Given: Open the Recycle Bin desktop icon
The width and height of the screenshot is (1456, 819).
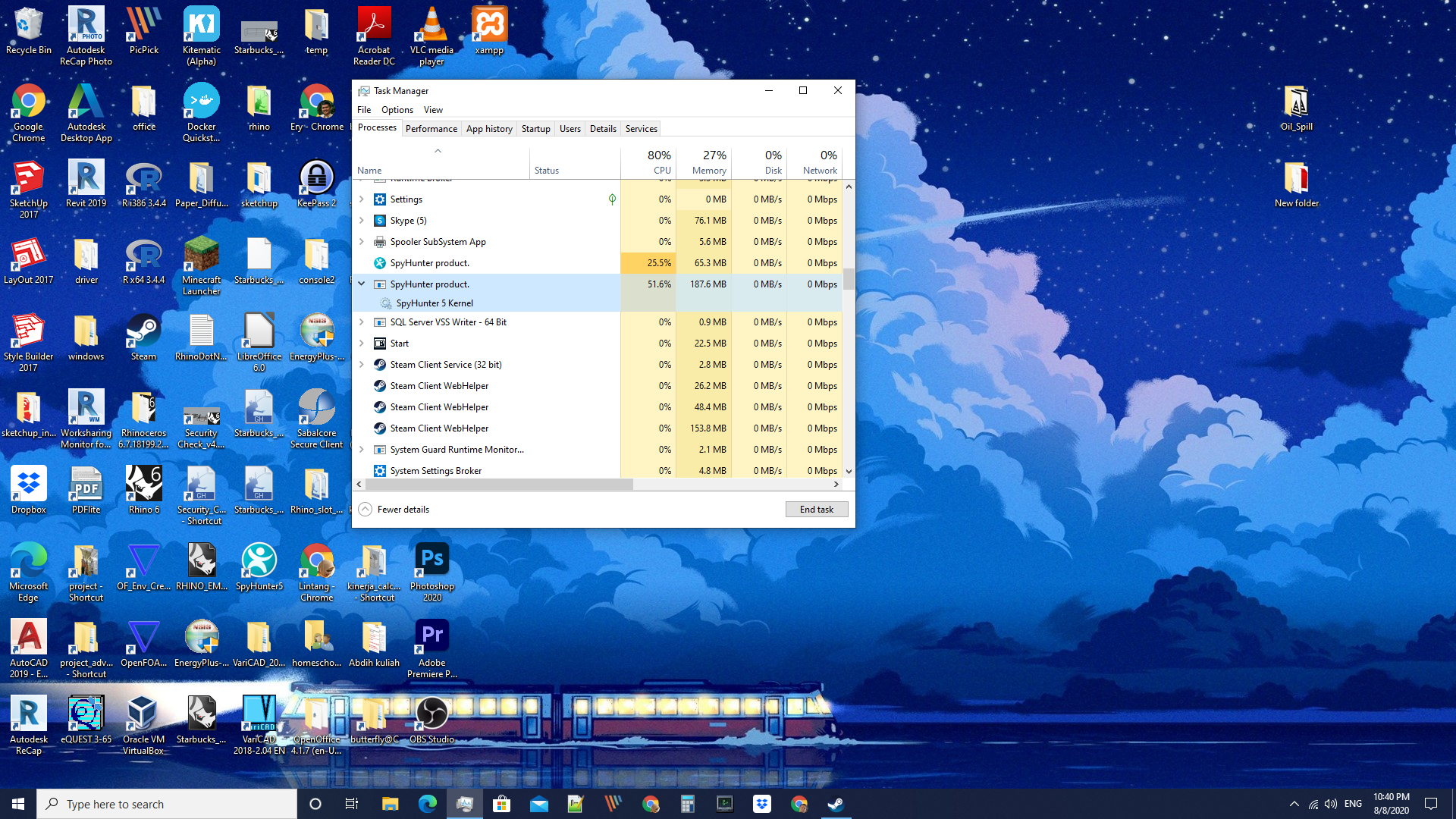Looking at the screenshot, I should click(29, 32).
